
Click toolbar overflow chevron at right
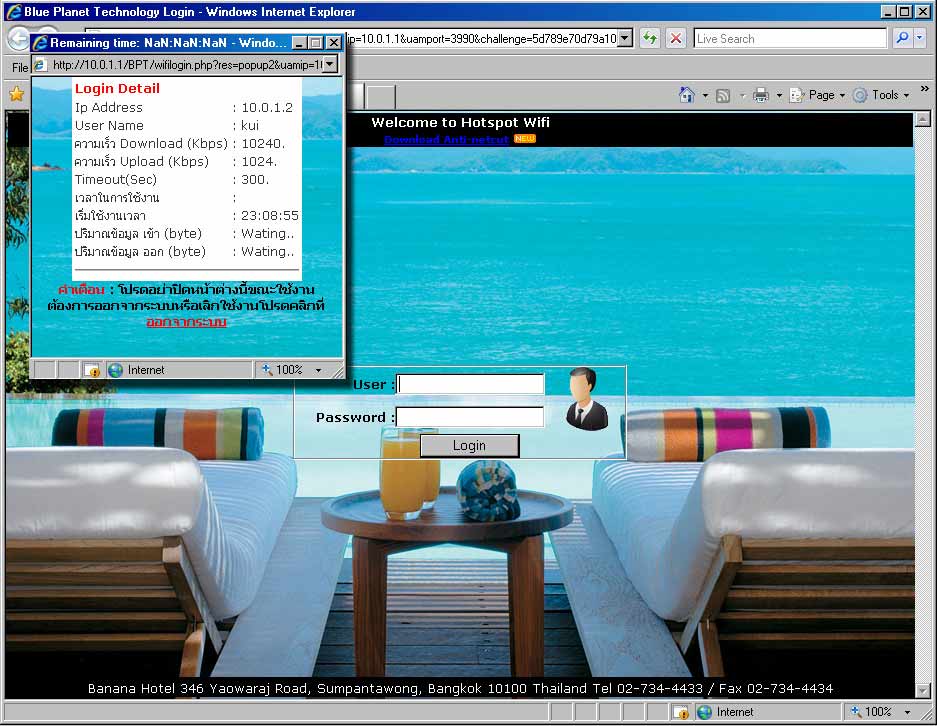pyautogui.click(x=924, y=88)
